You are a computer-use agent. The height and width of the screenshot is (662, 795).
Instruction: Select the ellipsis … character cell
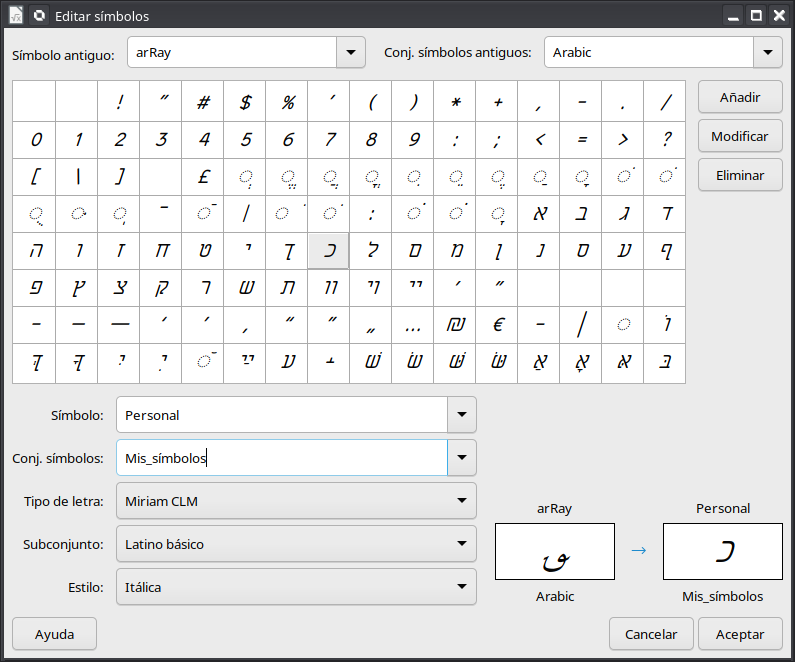tap(413, 324)
